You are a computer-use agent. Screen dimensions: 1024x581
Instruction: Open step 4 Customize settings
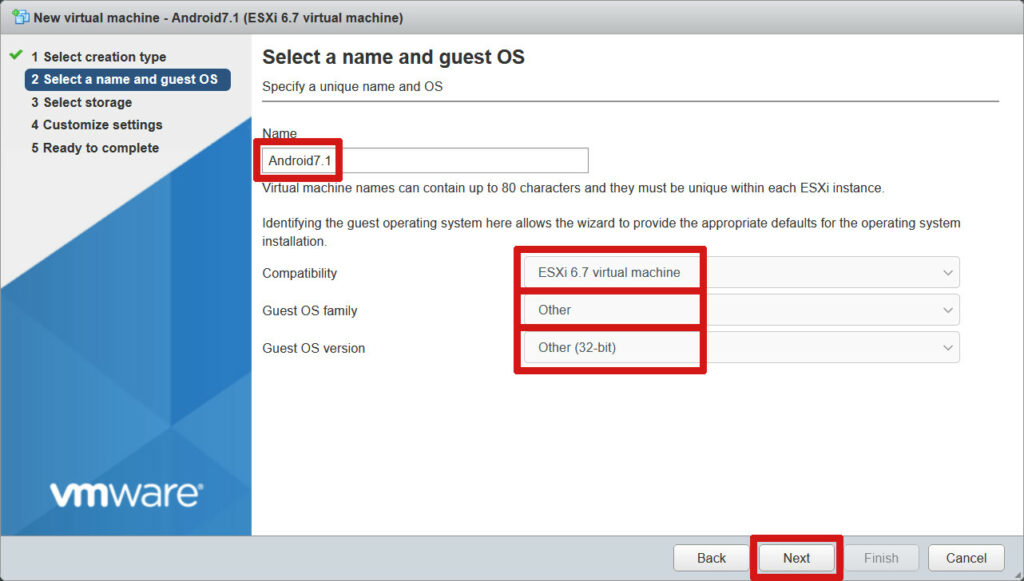click(97, 125)
